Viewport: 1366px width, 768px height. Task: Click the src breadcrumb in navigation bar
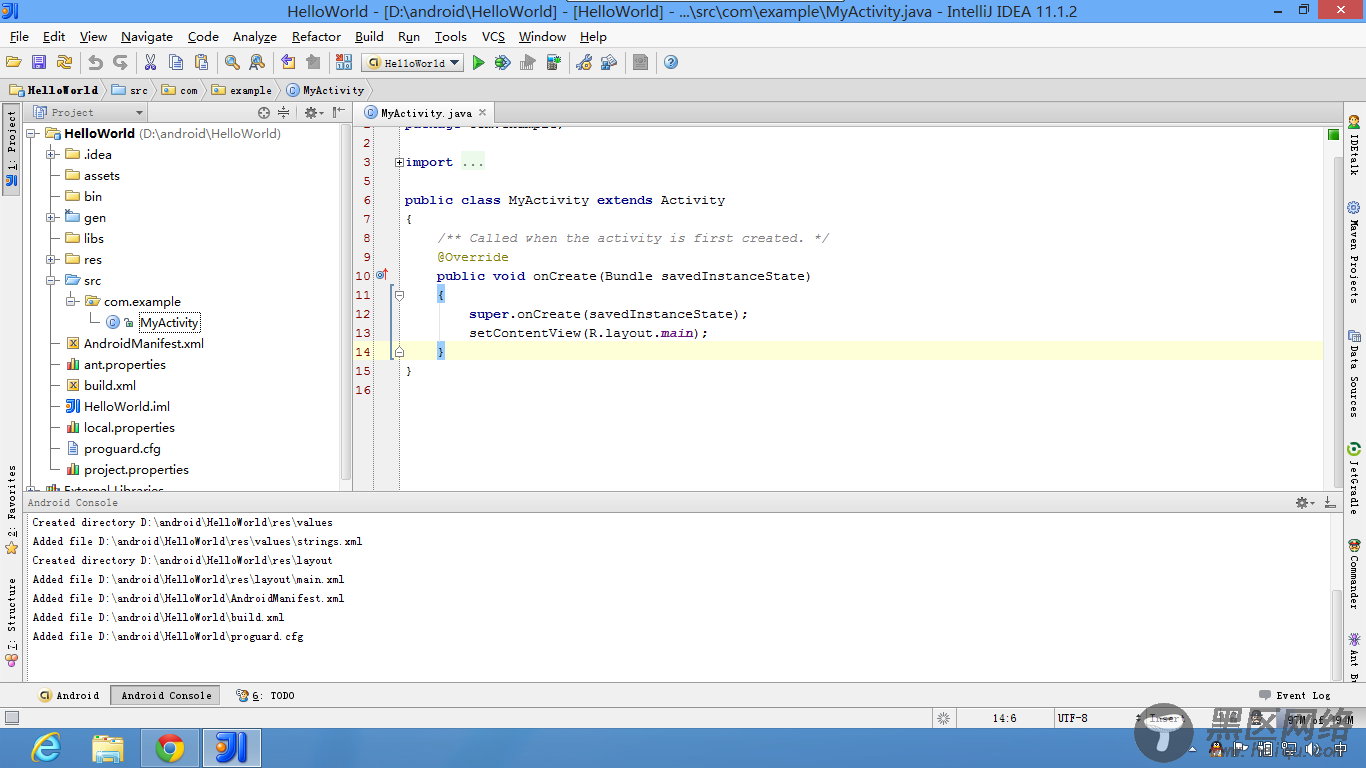pyautogui.click(x=130, y=90)
